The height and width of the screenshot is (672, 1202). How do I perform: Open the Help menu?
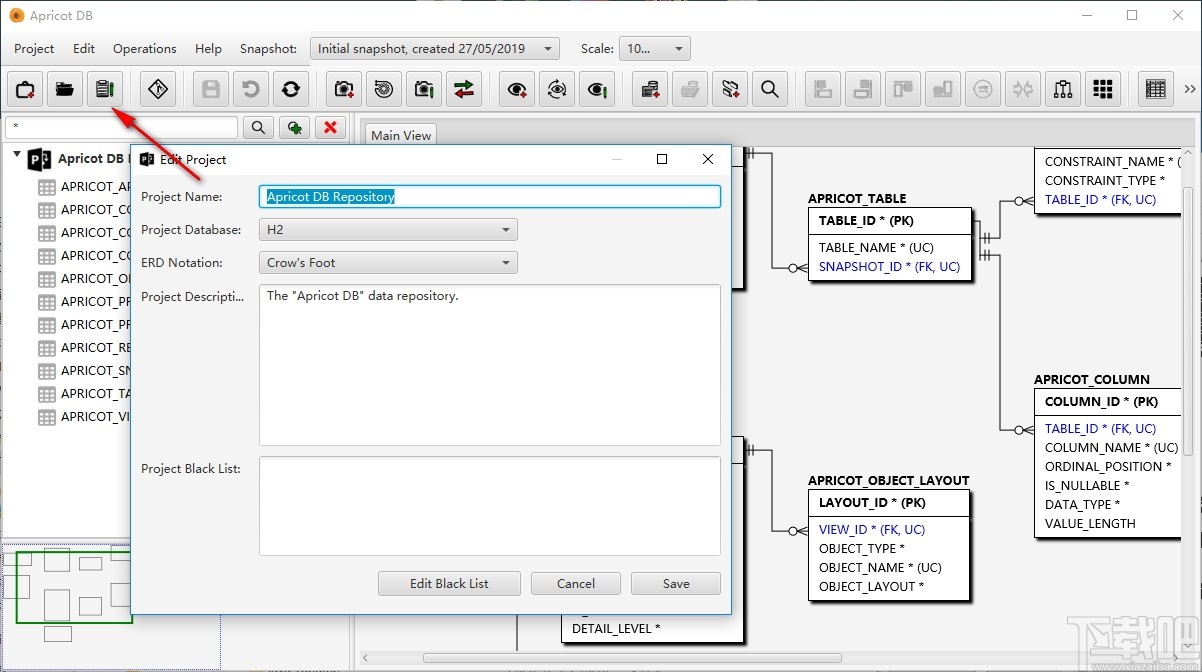pos(208,48)
